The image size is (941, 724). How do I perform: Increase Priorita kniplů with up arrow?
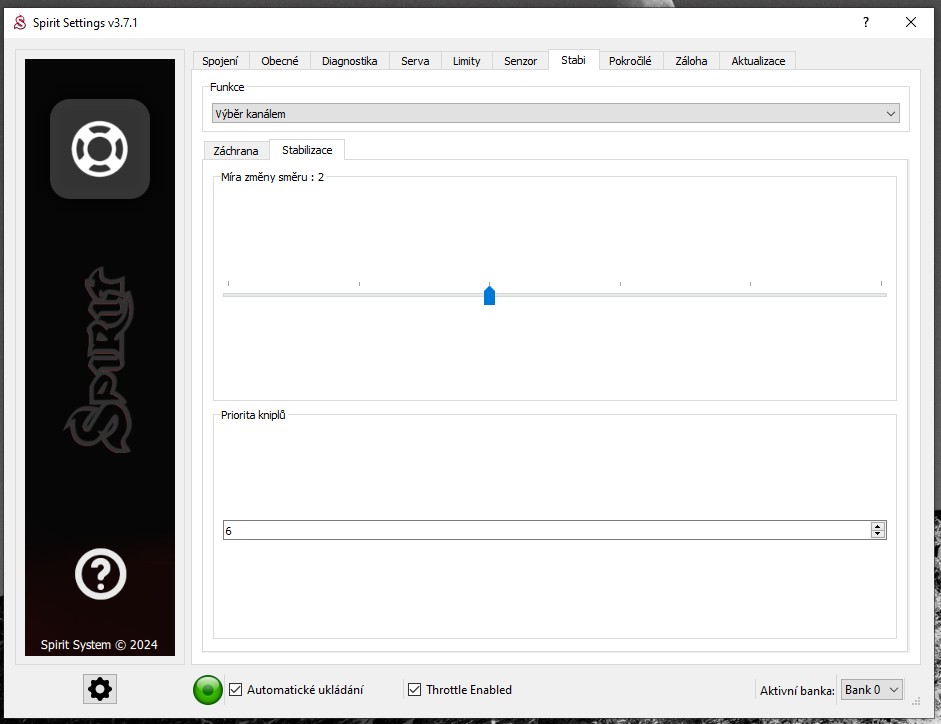tap(878, 526)
